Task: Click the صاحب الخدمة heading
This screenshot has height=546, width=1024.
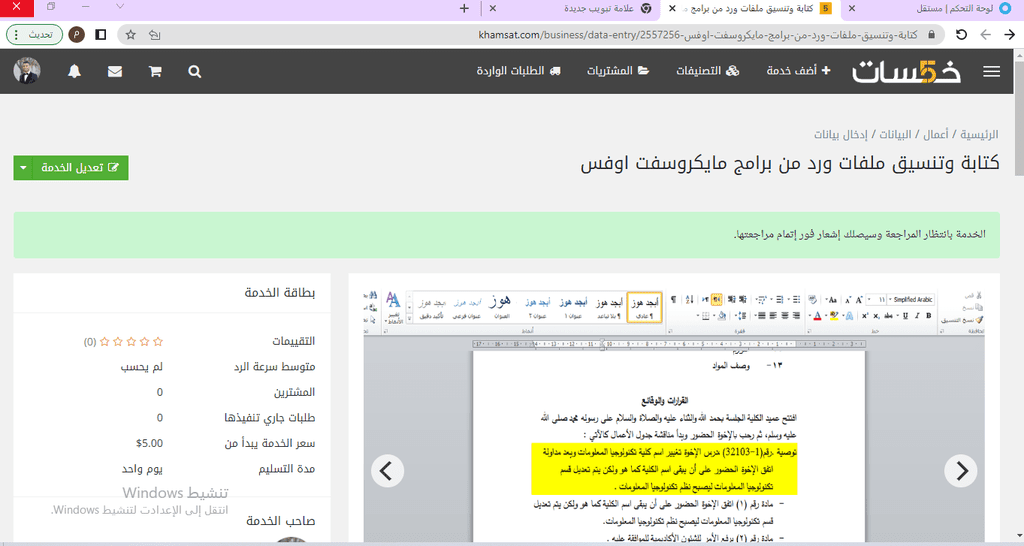Action: click(281, 521)
